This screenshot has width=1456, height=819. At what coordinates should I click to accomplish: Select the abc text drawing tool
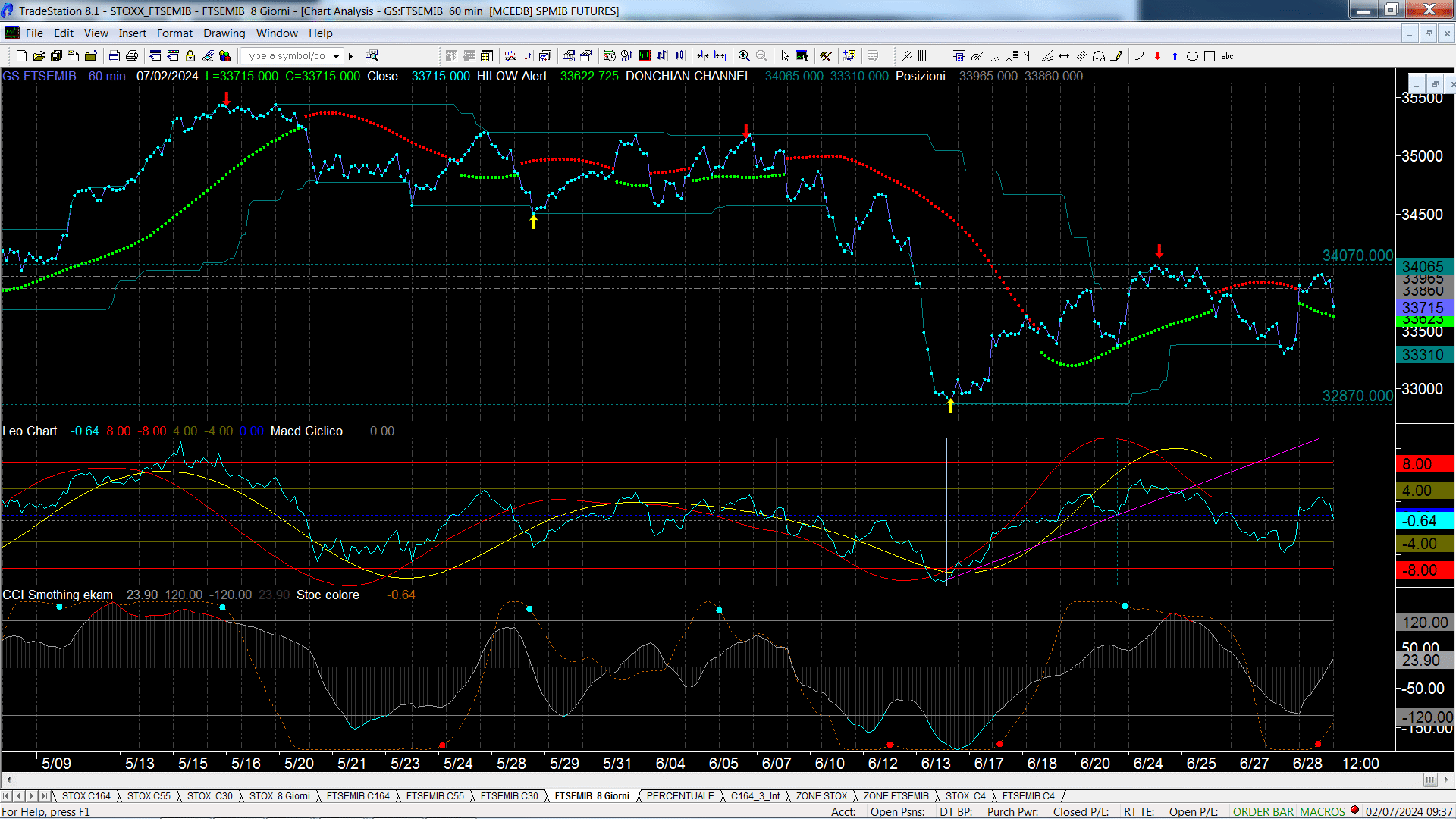pyautogui.click(x=1228, y=56)
